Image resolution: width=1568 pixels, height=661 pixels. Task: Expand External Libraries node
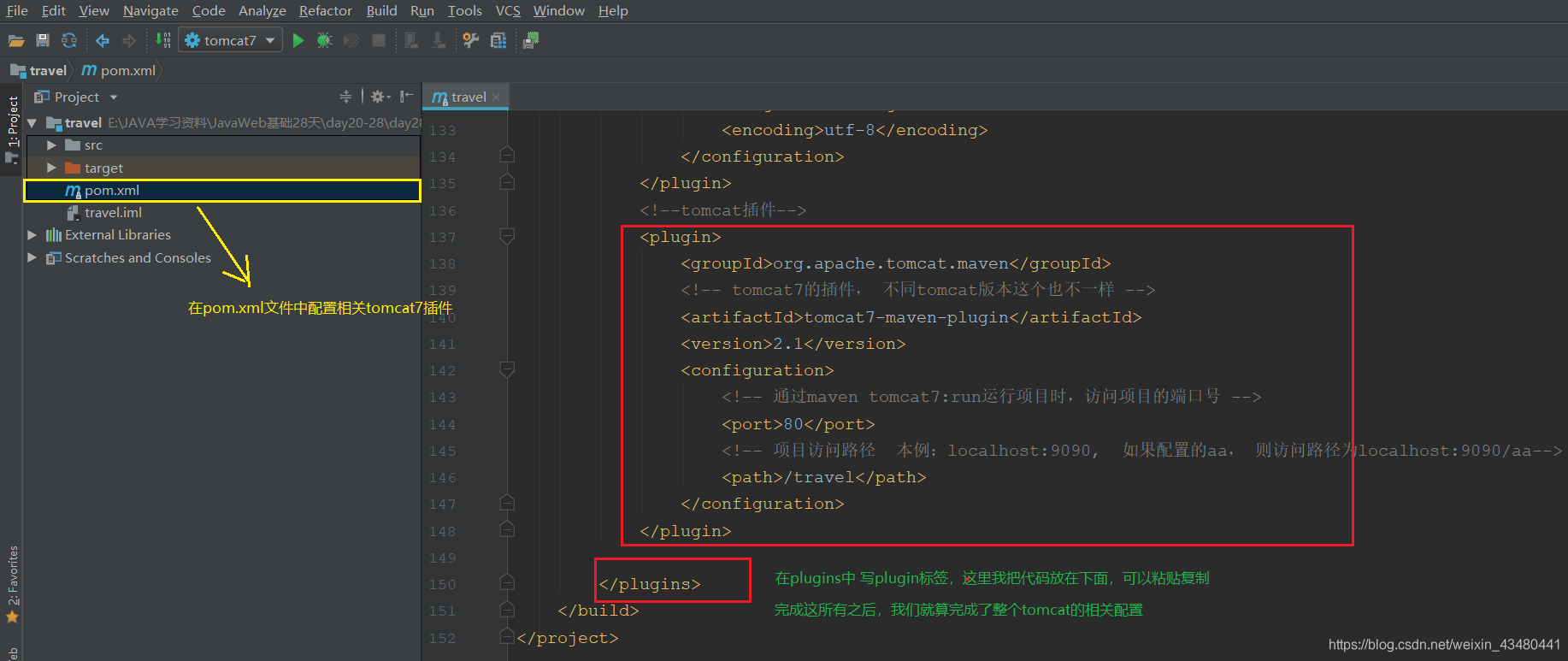[x=32, y=234]
